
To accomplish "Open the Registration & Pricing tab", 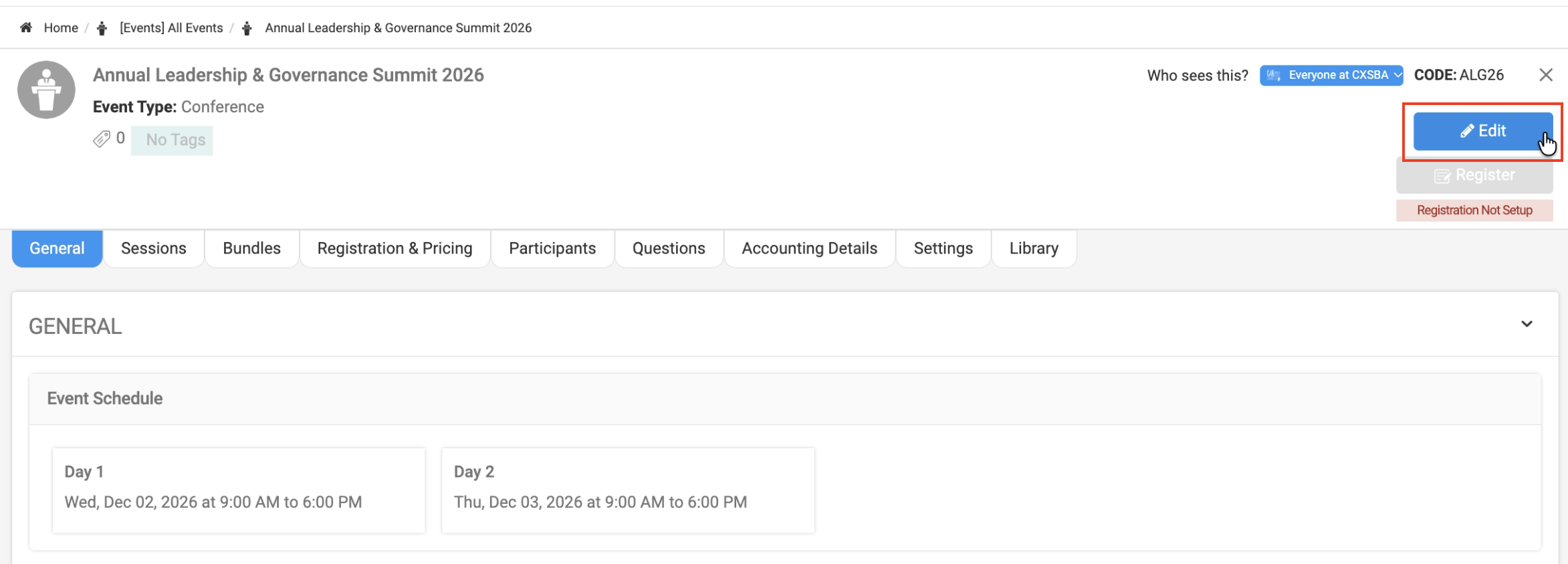I will pos(395,248).
